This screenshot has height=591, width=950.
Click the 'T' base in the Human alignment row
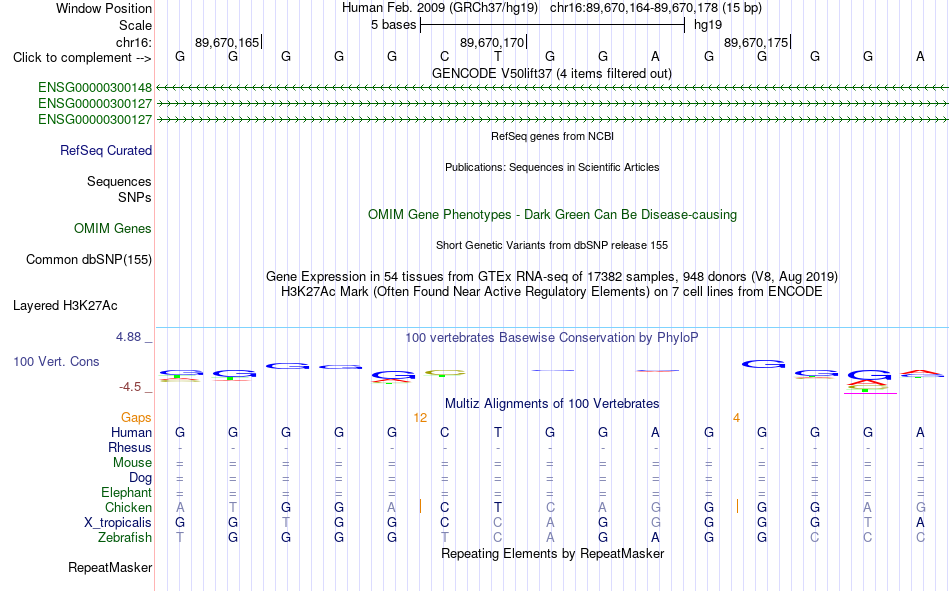coord(497,433)
